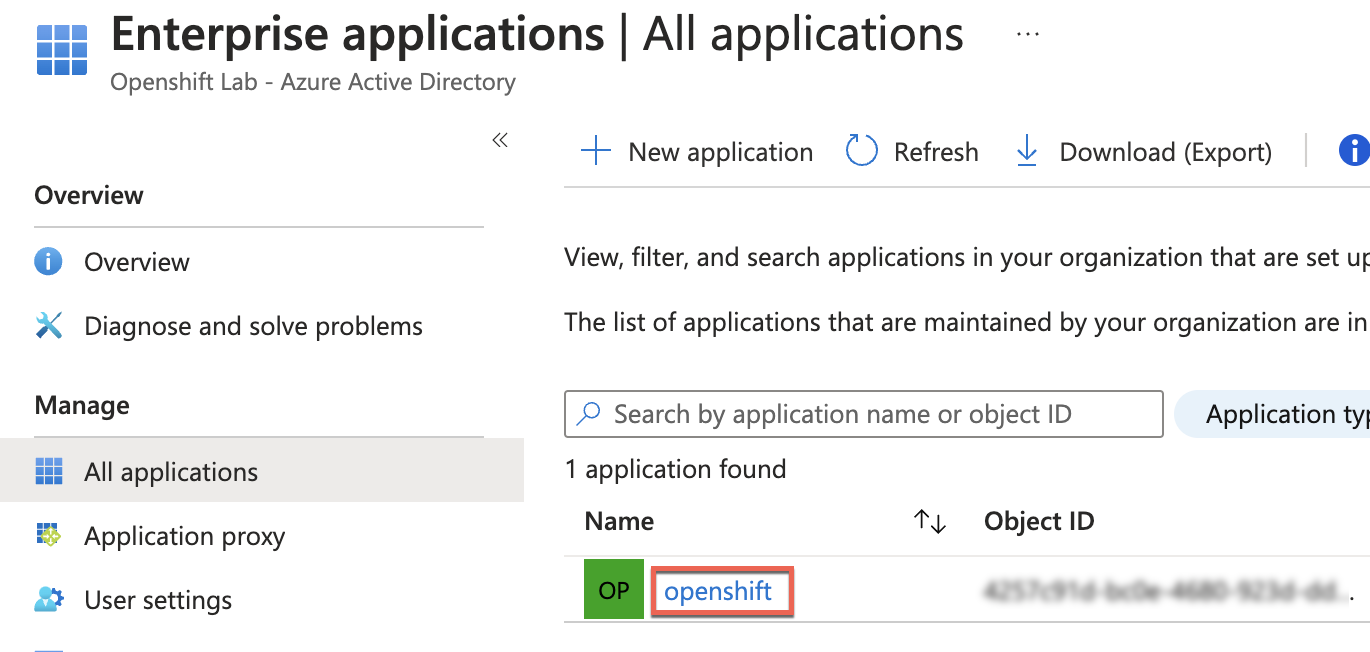Open User settings from the sidebar
The height and width of the screenshot is (652, 1370).
point(158,600)
